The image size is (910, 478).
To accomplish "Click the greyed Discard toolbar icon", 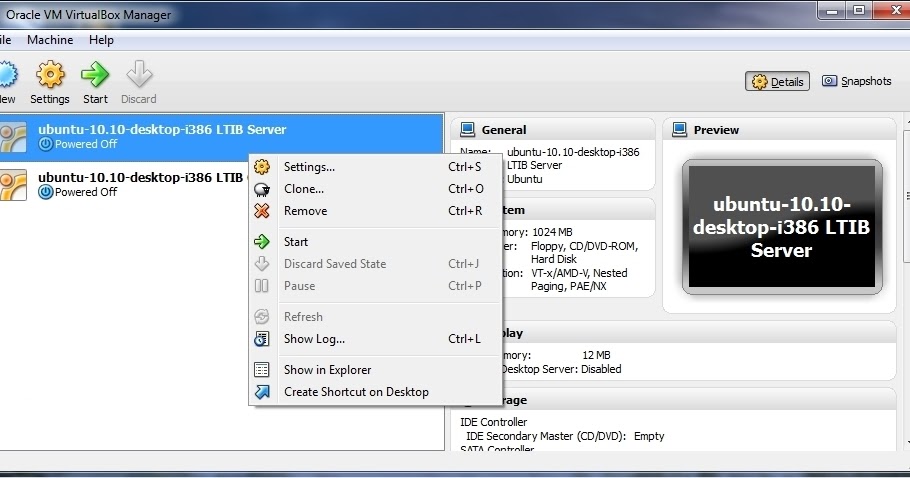I will point(139,75).
